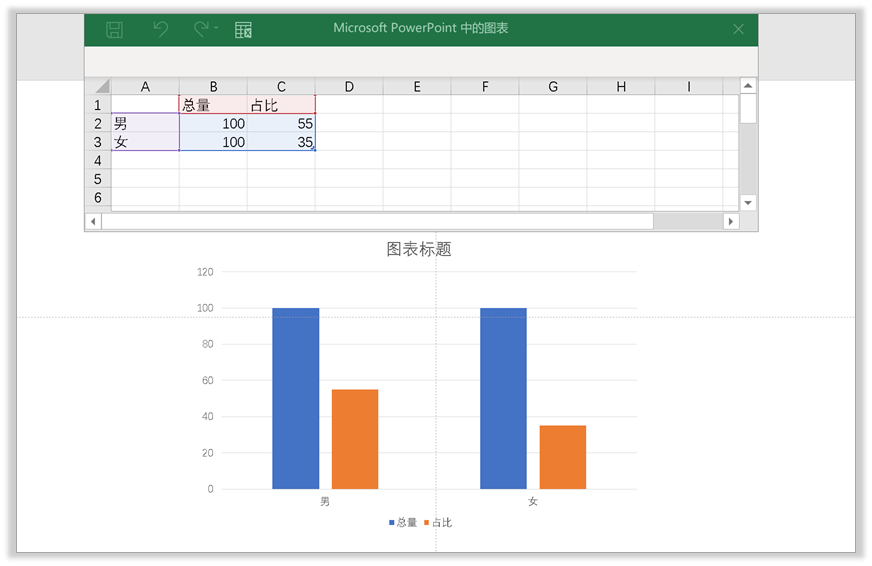Select column I header
This screenshot has width=872, height=566.
tap(688, 86)
